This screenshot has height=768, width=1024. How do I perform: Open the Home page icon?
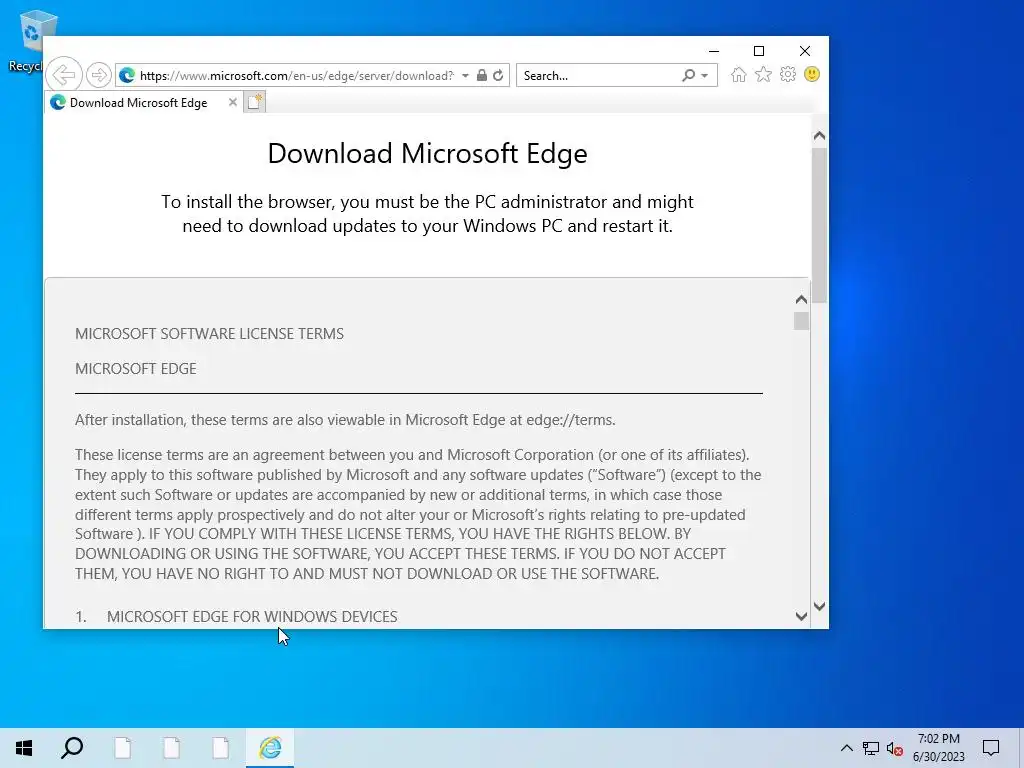pos(739,74)
